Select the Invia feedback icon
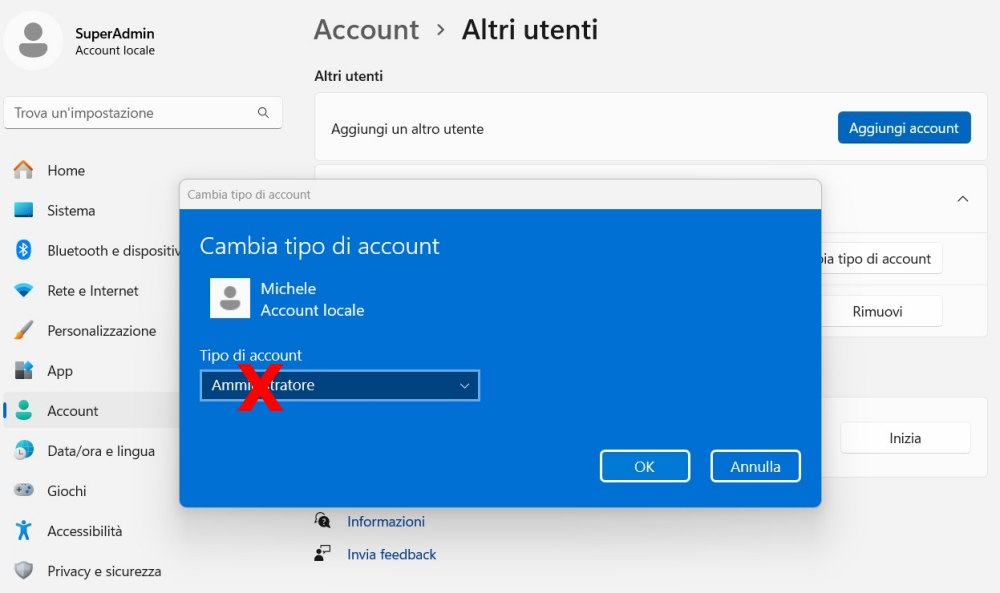The width and height of the screenshot is (1000, 593). [322, 553]
